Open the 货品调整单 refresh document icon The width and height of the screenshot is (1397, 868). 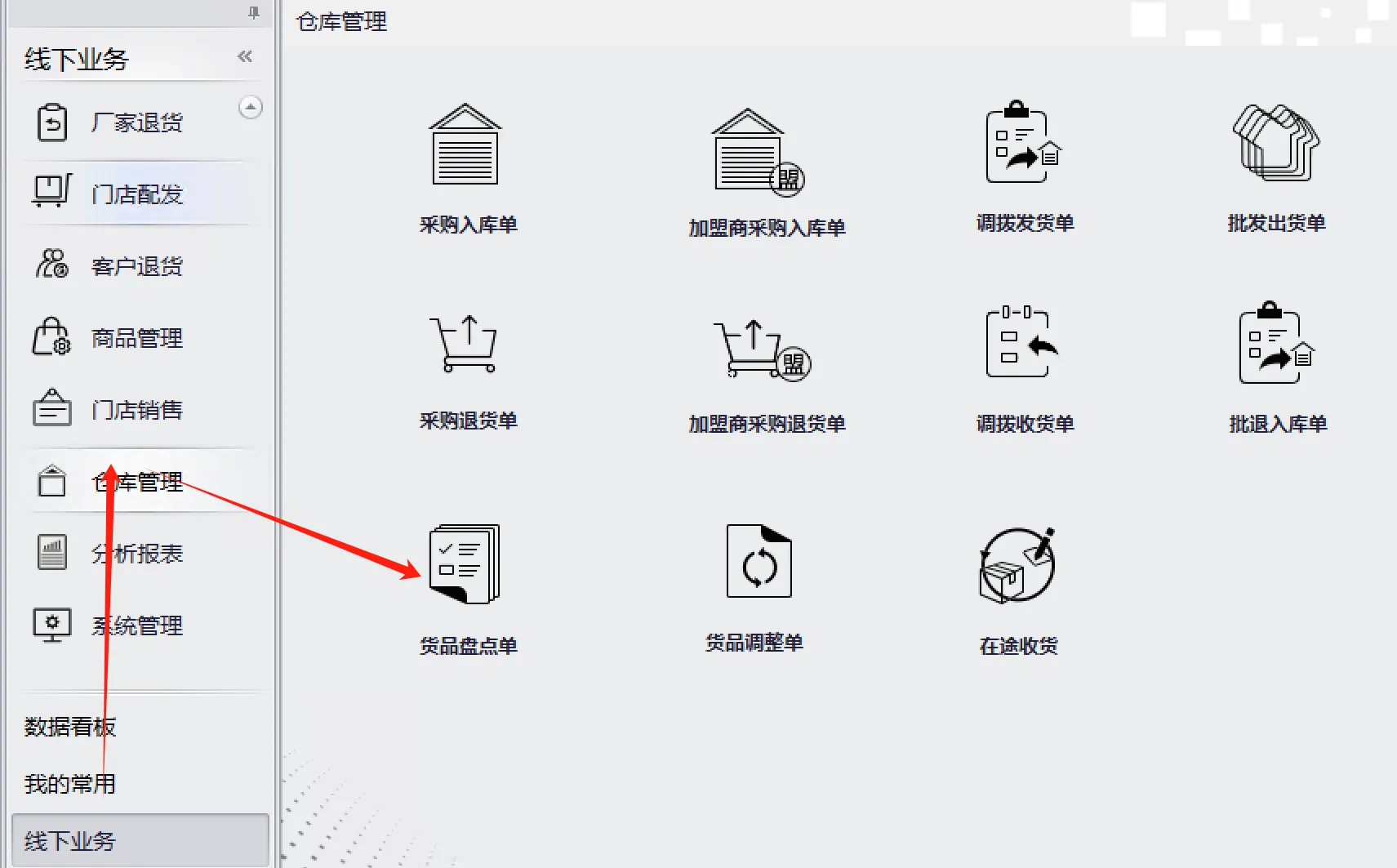[759, 561]
